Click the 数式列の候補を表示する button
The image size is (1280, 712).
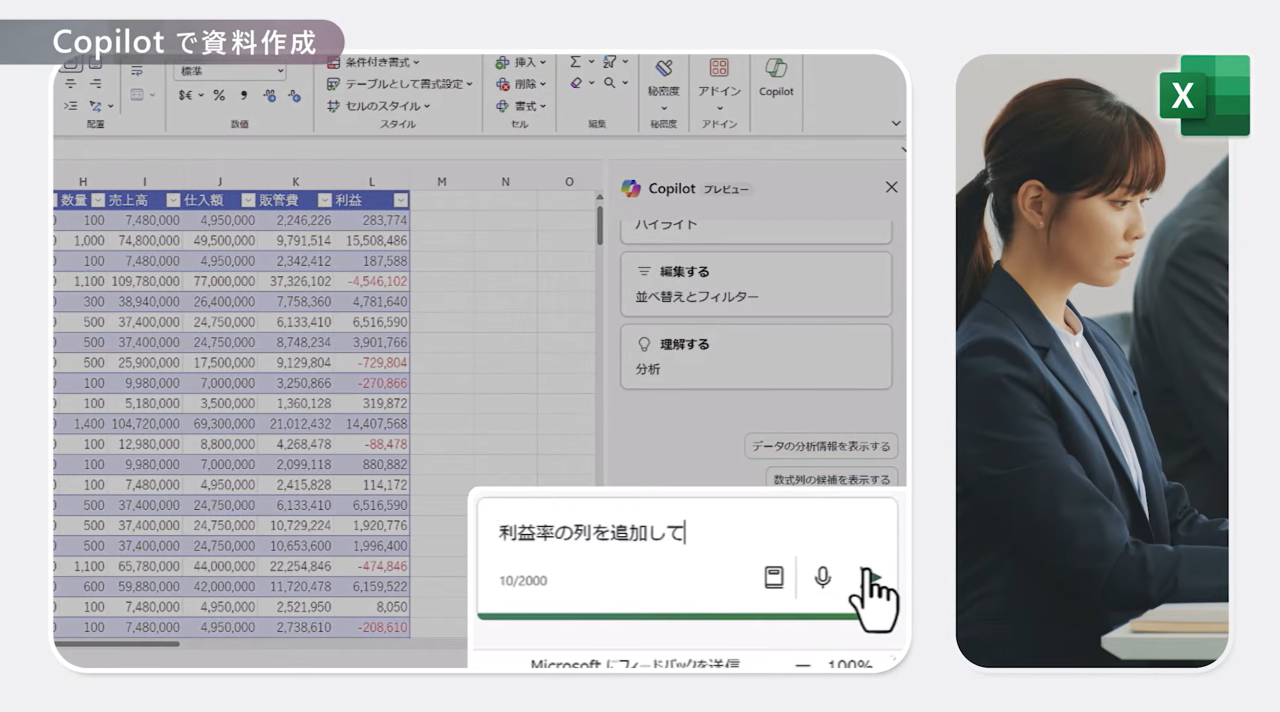(832, 479)
